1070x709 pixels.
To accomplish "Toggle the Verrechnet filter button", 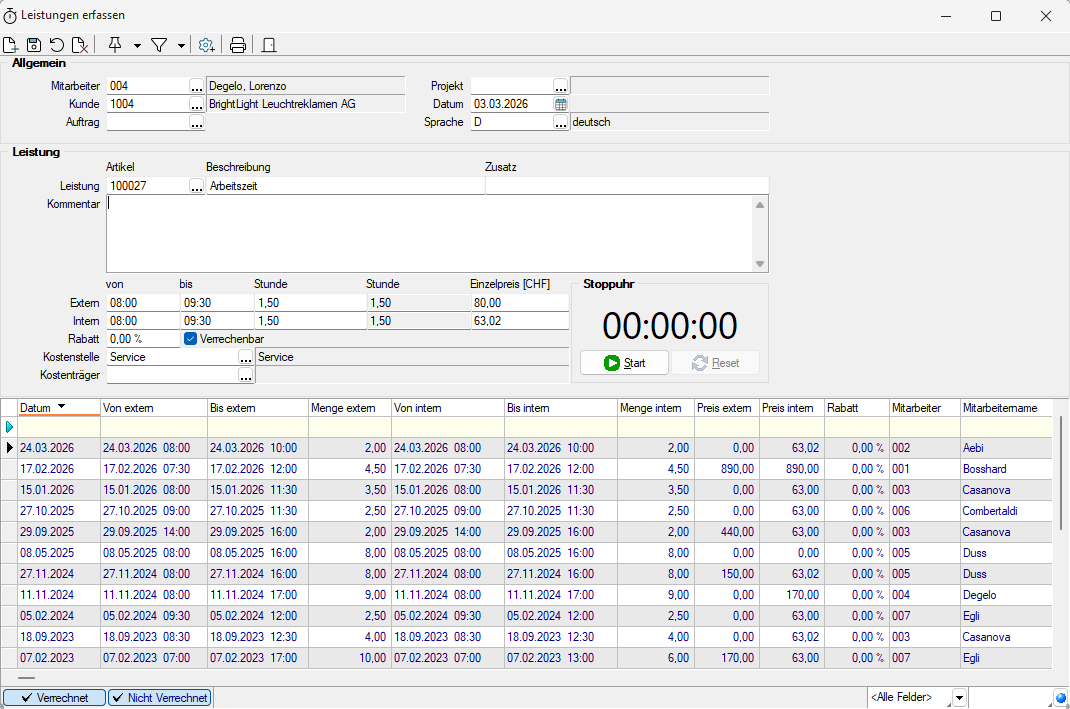I will pos(54,698).
